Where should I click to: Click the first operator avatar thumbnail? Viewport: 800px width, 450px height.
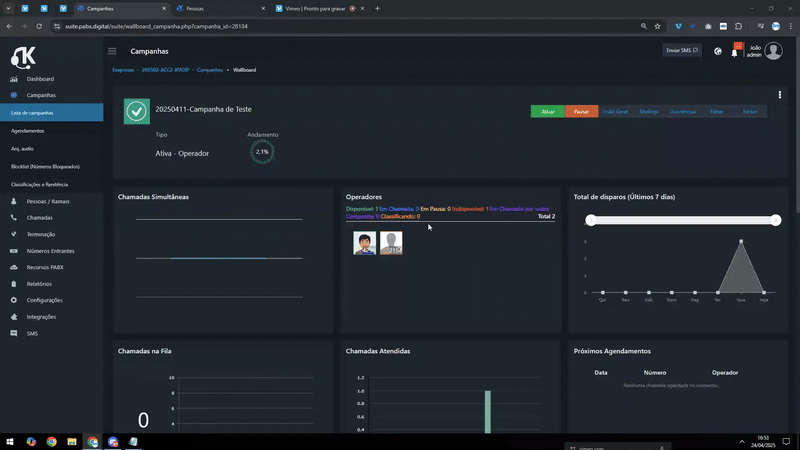coord(364,243)
